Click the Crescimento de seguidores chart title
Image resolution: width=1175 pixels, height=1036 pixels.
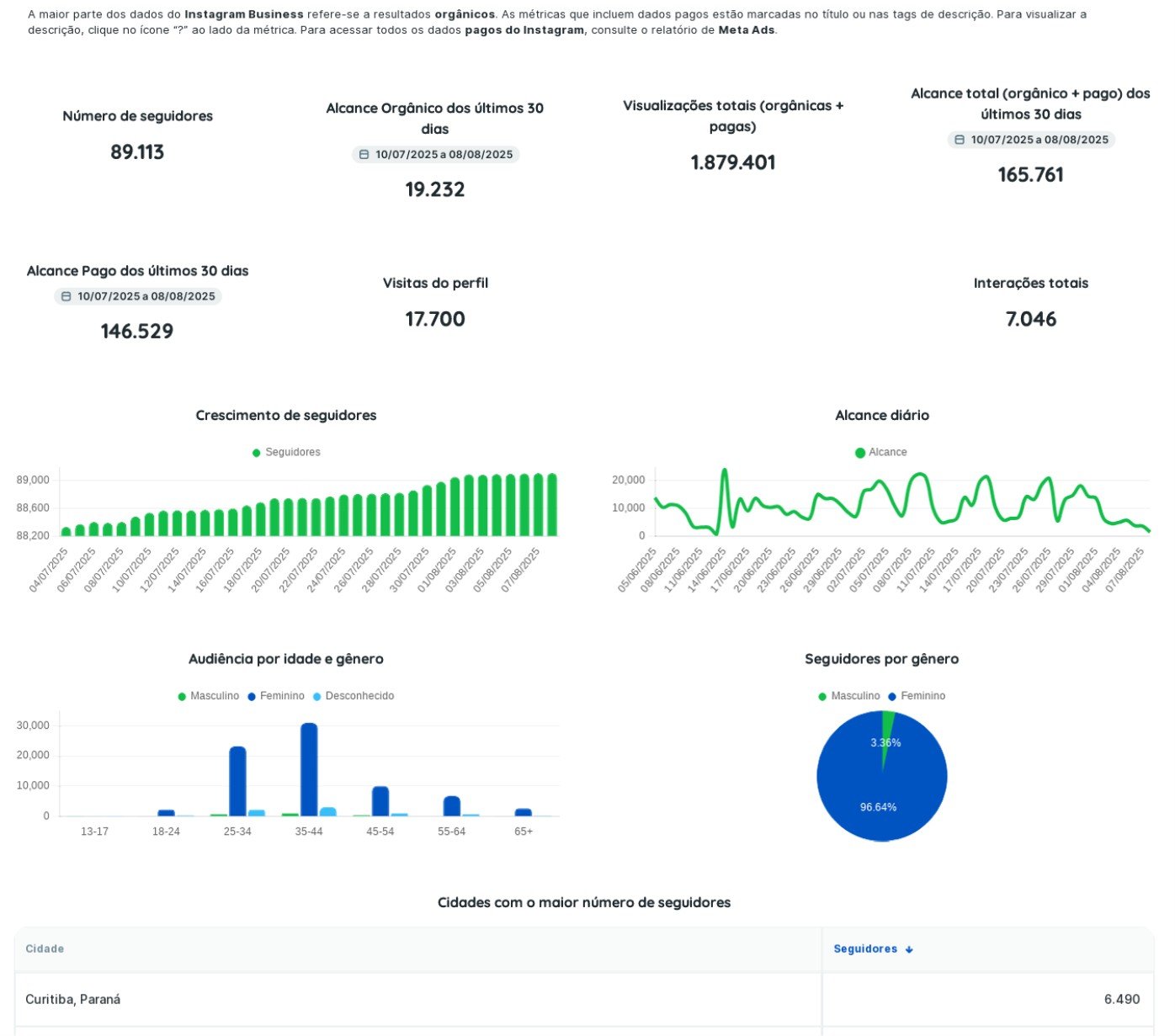(x=286, y=416)
